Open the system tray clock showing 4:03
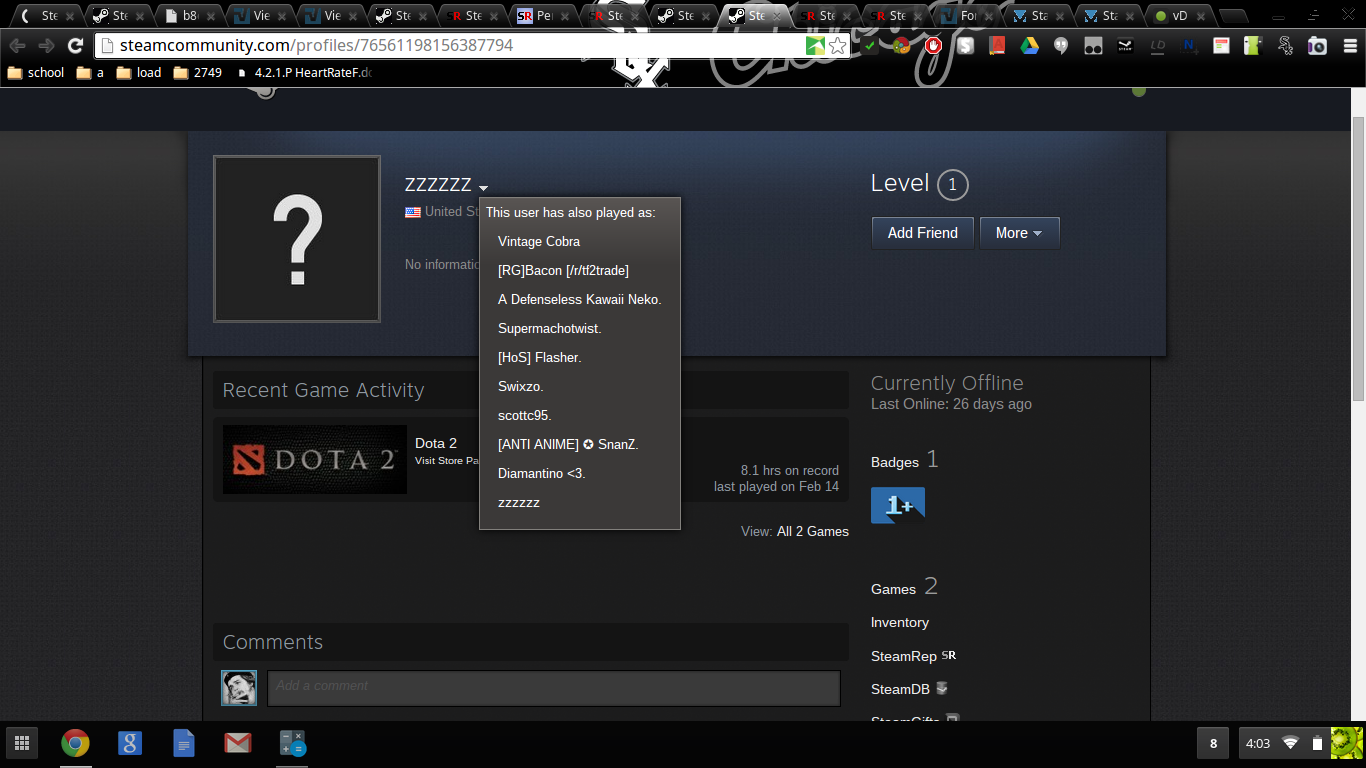Viewport: 1366px width, 768px height. point(1258,743)
